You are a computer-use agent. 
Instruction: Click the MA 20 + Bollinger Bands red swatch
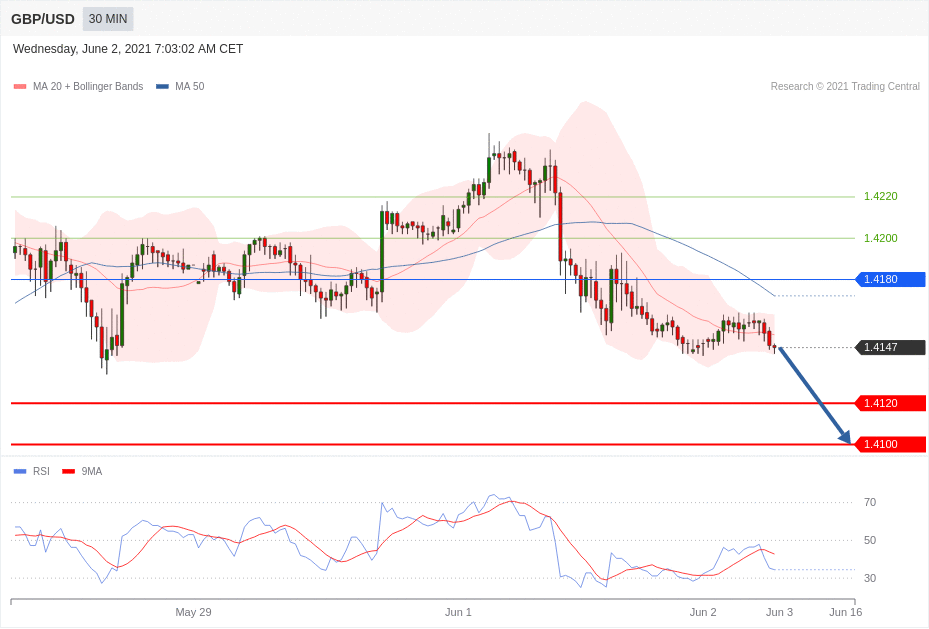[20, 87]
